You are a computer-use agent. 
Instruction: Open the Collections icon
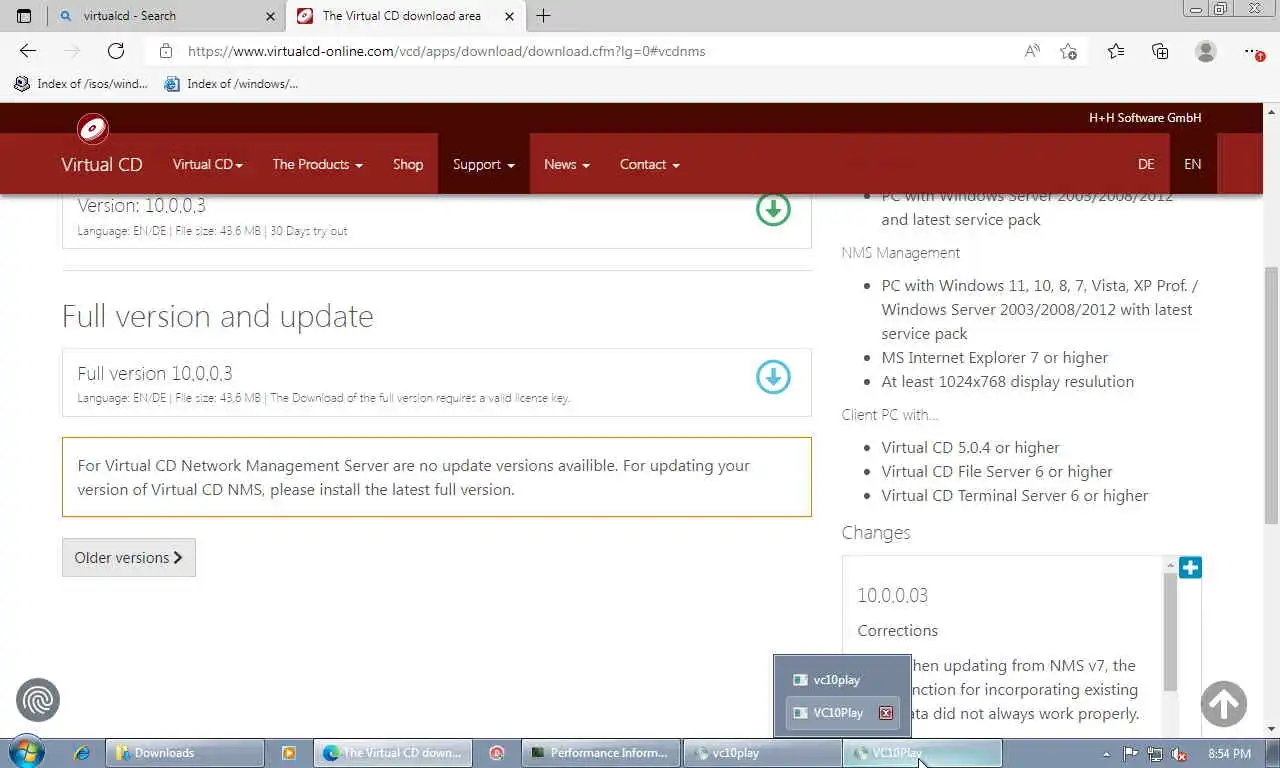[1160, 51]
